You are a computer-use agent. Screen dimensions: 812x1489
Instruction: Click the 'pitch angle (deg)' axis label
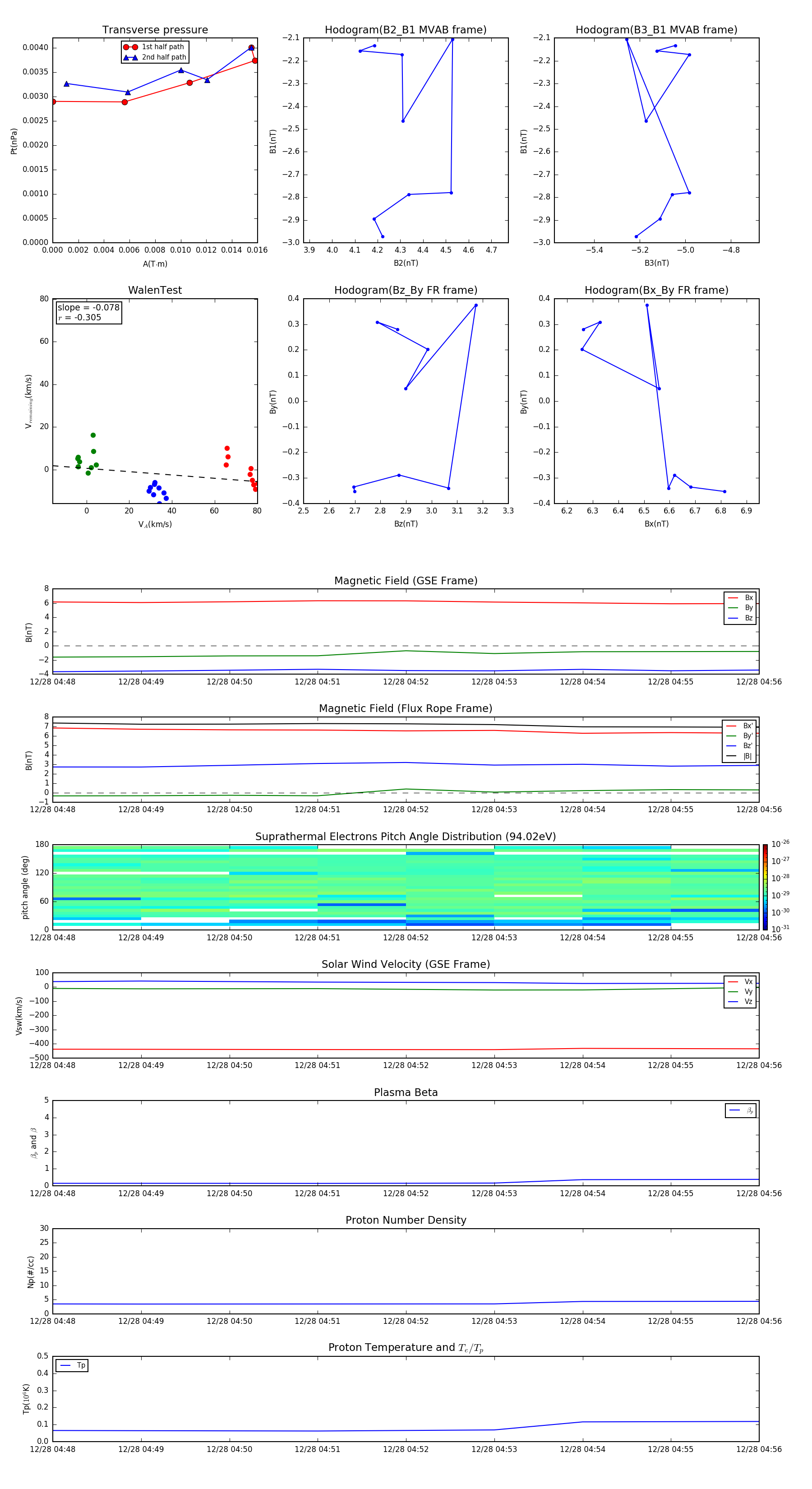(x=25, y=887)
